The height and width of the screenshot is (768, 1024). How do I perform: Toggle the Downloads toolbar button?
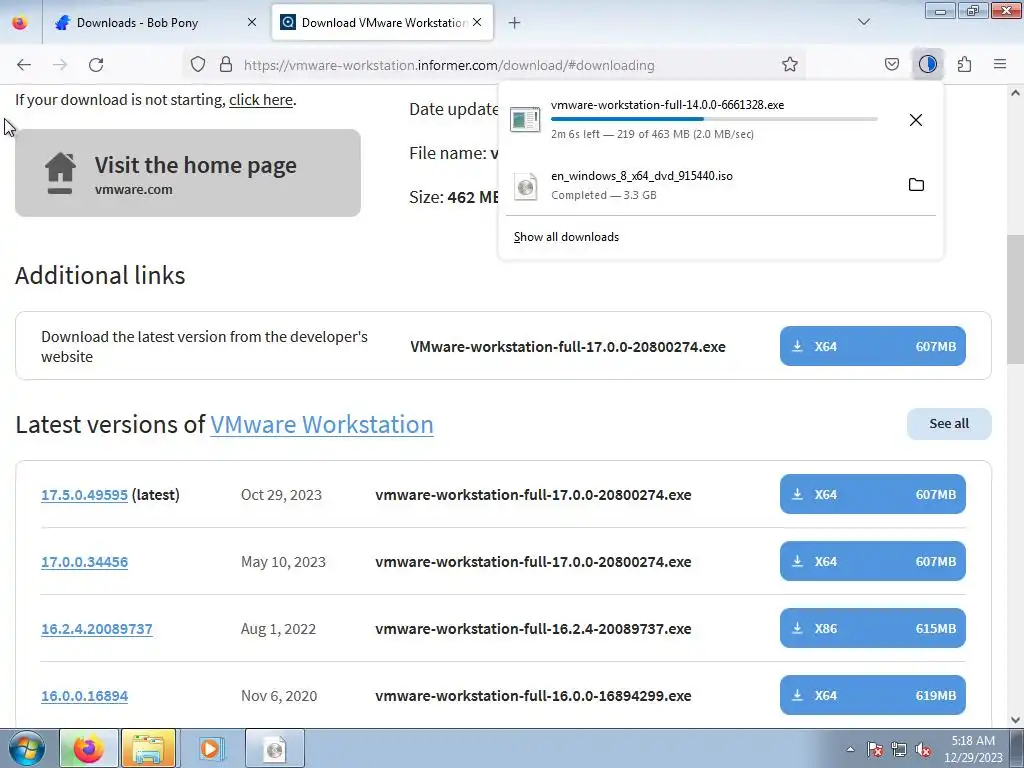928,64
